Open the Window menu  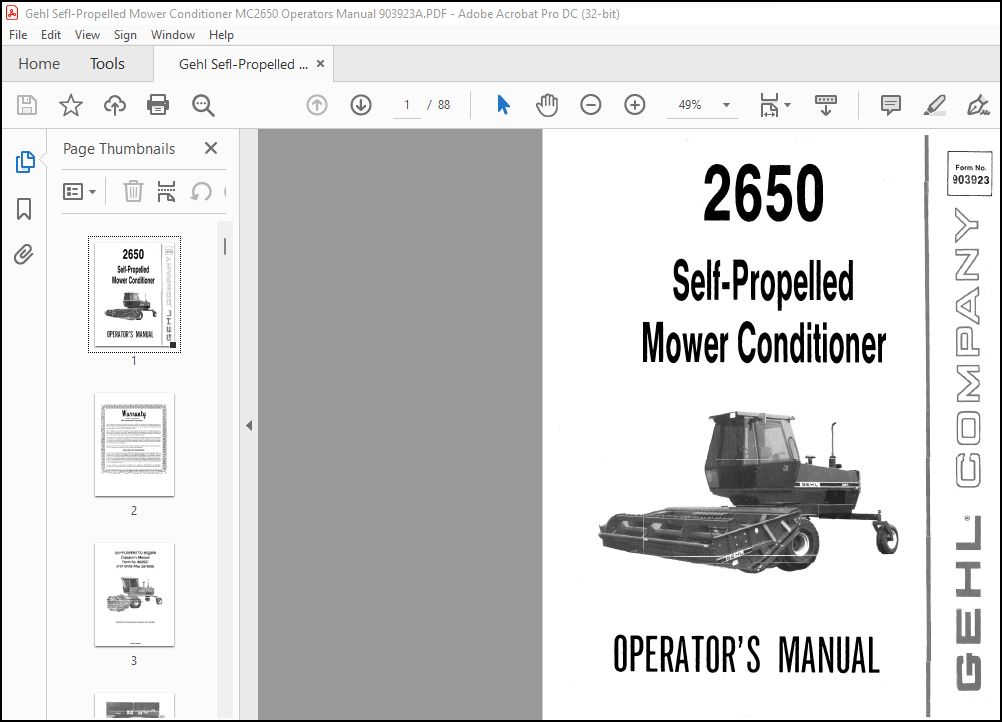[x=173, y=35]
